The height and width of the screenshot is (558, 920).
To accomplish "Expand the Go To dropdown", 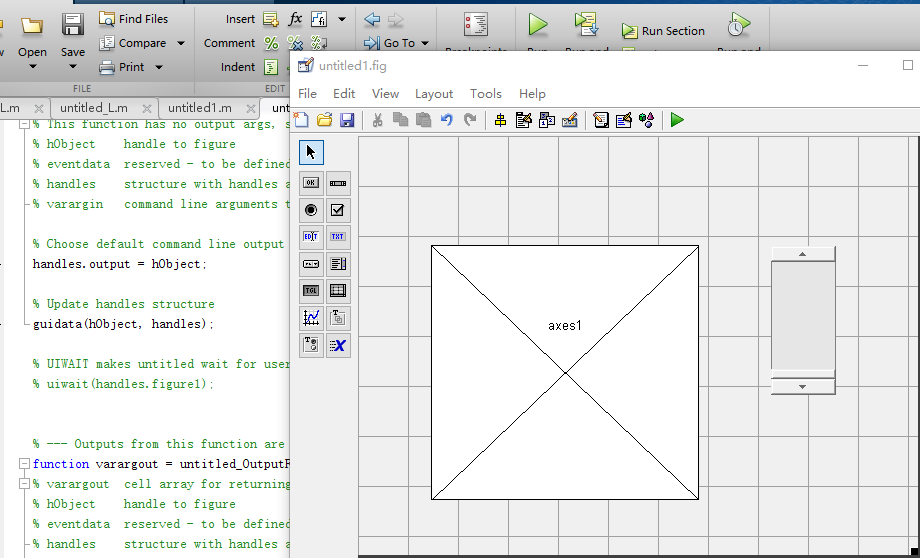I will pos(425,43).
